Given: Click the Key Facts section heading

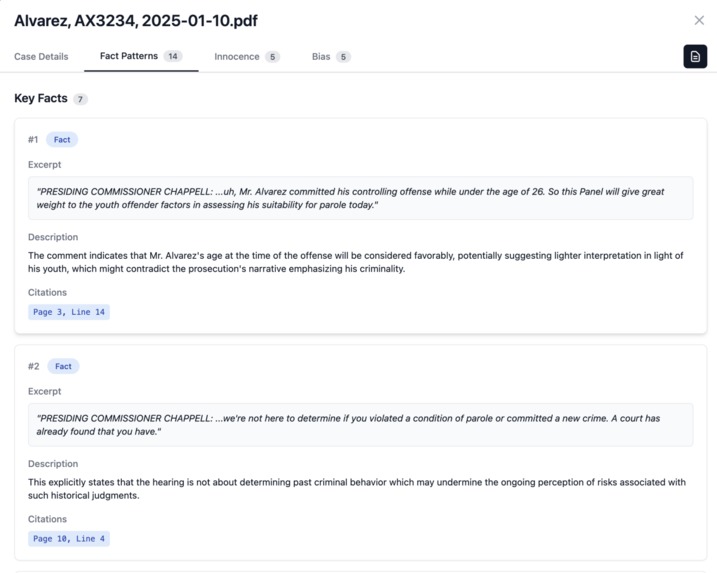Looking at the screenshot, I should click(x=41, y=98).
